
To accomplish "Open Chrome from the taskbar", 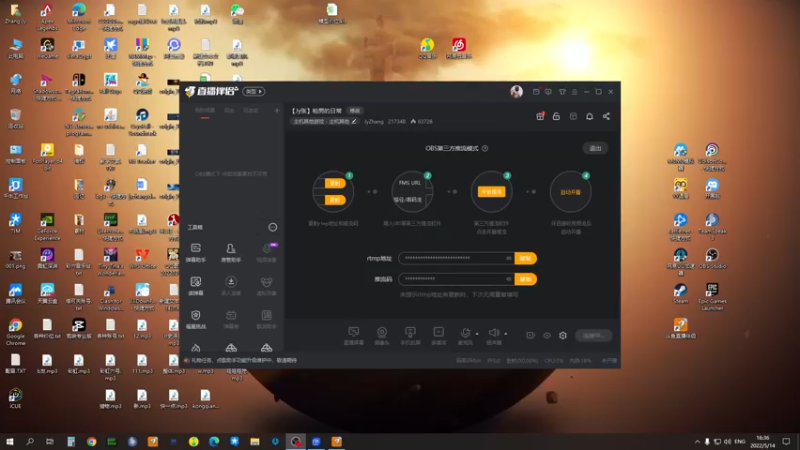I will (x=91, y=441).
